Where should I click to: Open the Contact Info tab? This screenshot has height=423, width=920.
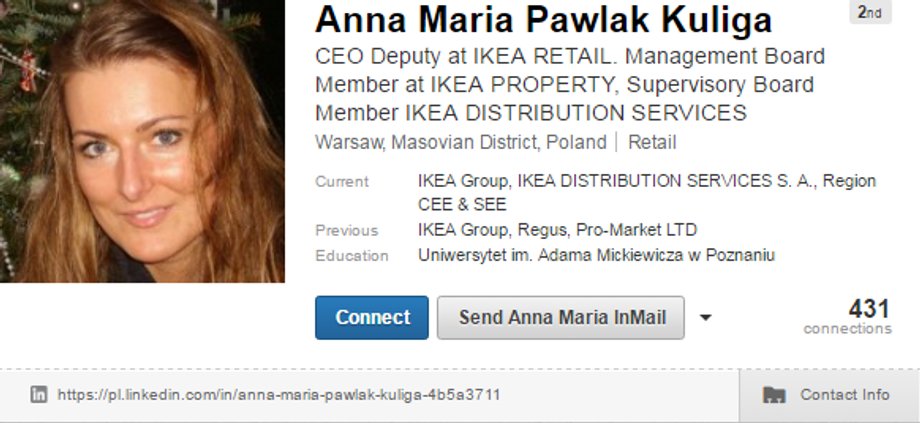(x=829, y=395)
